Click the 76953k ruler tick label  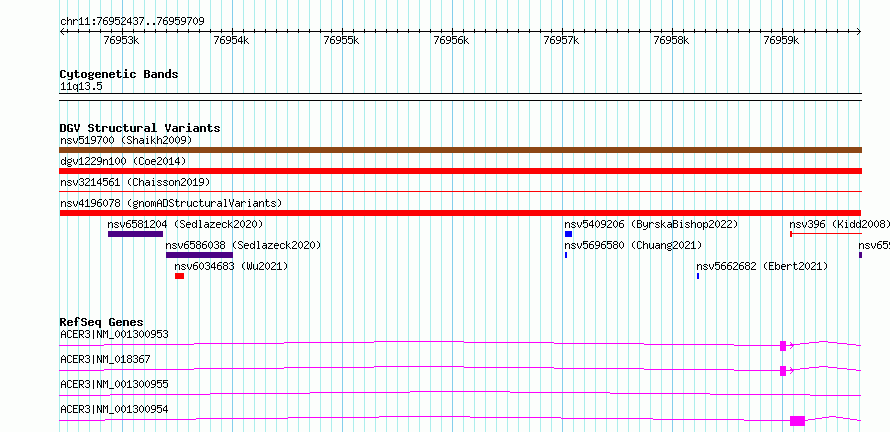pyautogui.click(x=120, y=40)
